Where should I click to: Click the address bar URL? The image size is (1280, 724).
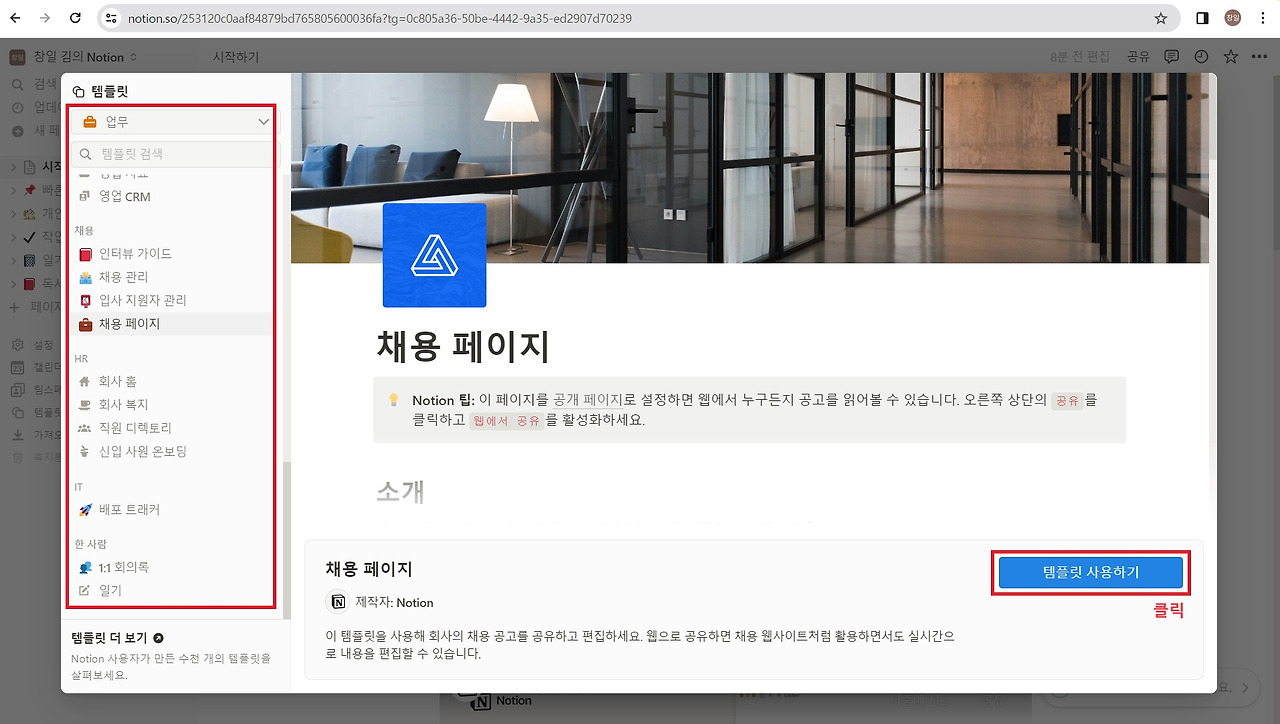[x=380, y=18]
